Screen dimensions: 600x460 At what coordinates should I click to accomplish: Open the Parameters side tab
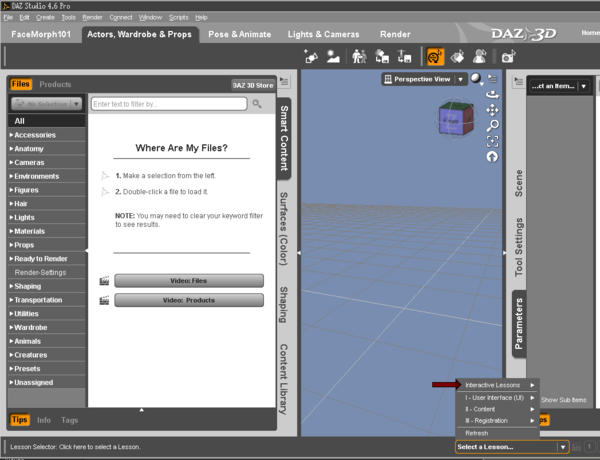pyautogui.click(x=519, y=324)
